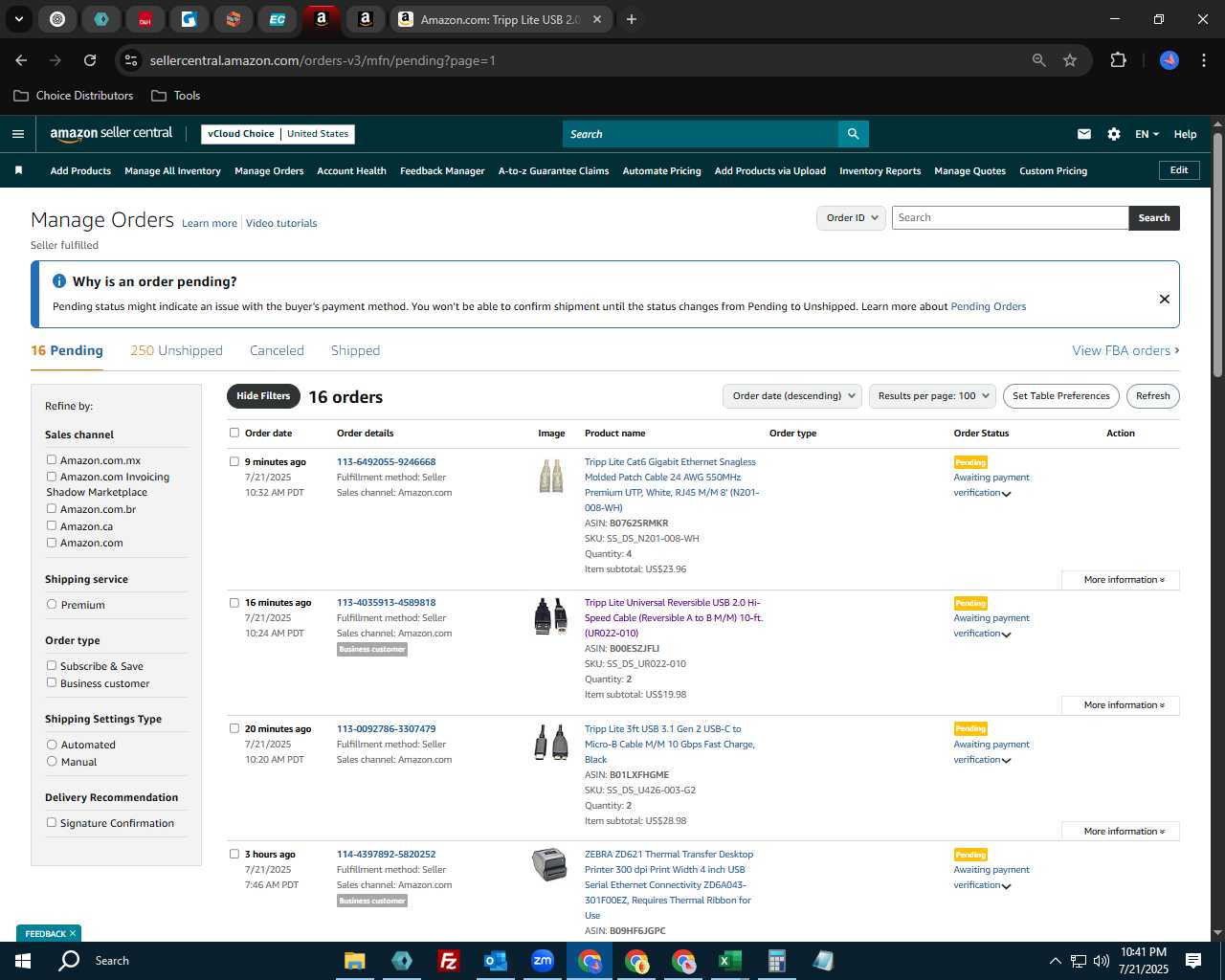Click the search magnifier button in the header
Image resolution: width=1225 pixels, height=980 pixels.
[x=853, y=134]
